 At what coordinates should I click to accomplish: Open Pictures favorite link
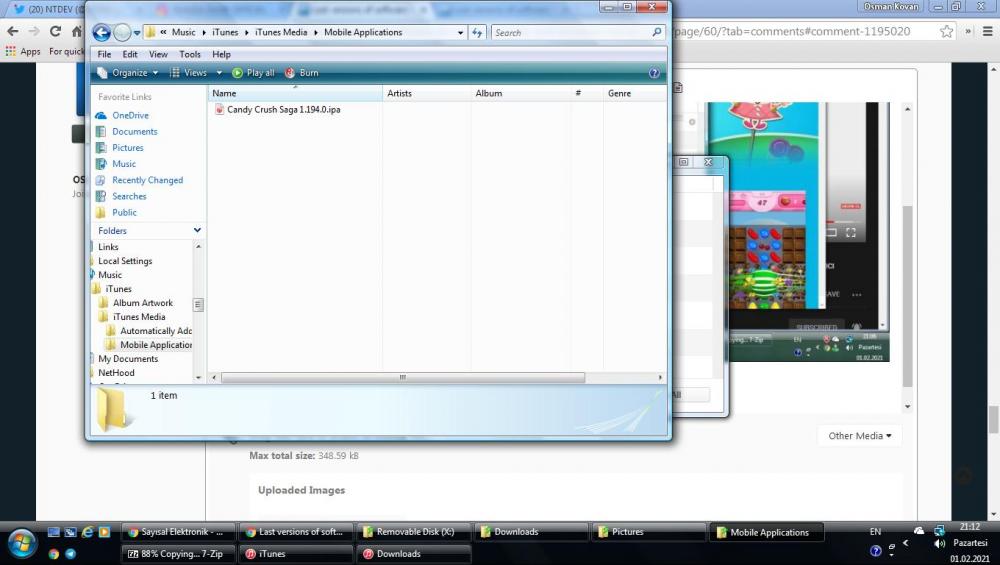point(128,147)
